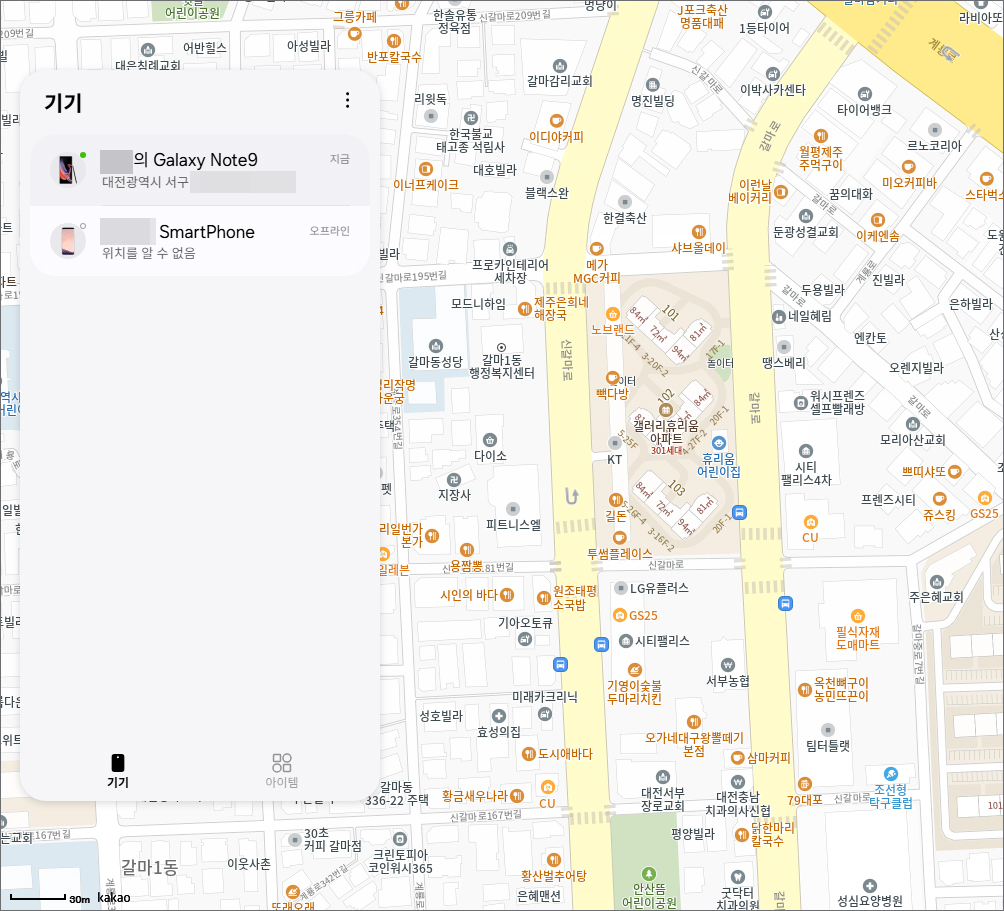
Task: Click the 갈마1동 행정복지센터 marker
Action: coord(501,348)
